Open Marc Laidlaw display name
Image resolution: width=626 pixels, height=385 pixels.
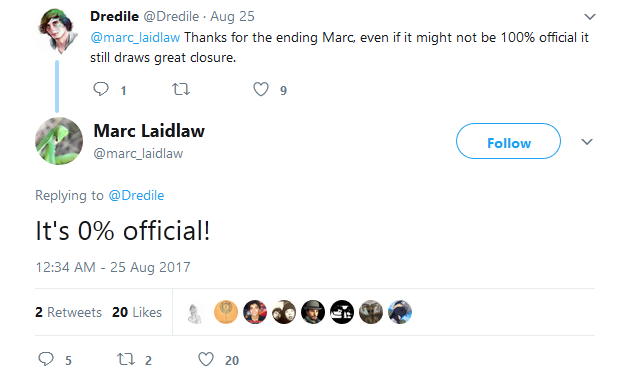(x=149, y=131)
